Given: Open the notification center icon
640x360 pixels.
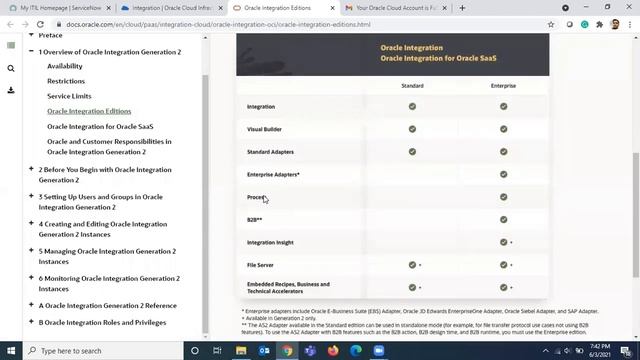Looking at the screenshot, I should coord(626,351).
